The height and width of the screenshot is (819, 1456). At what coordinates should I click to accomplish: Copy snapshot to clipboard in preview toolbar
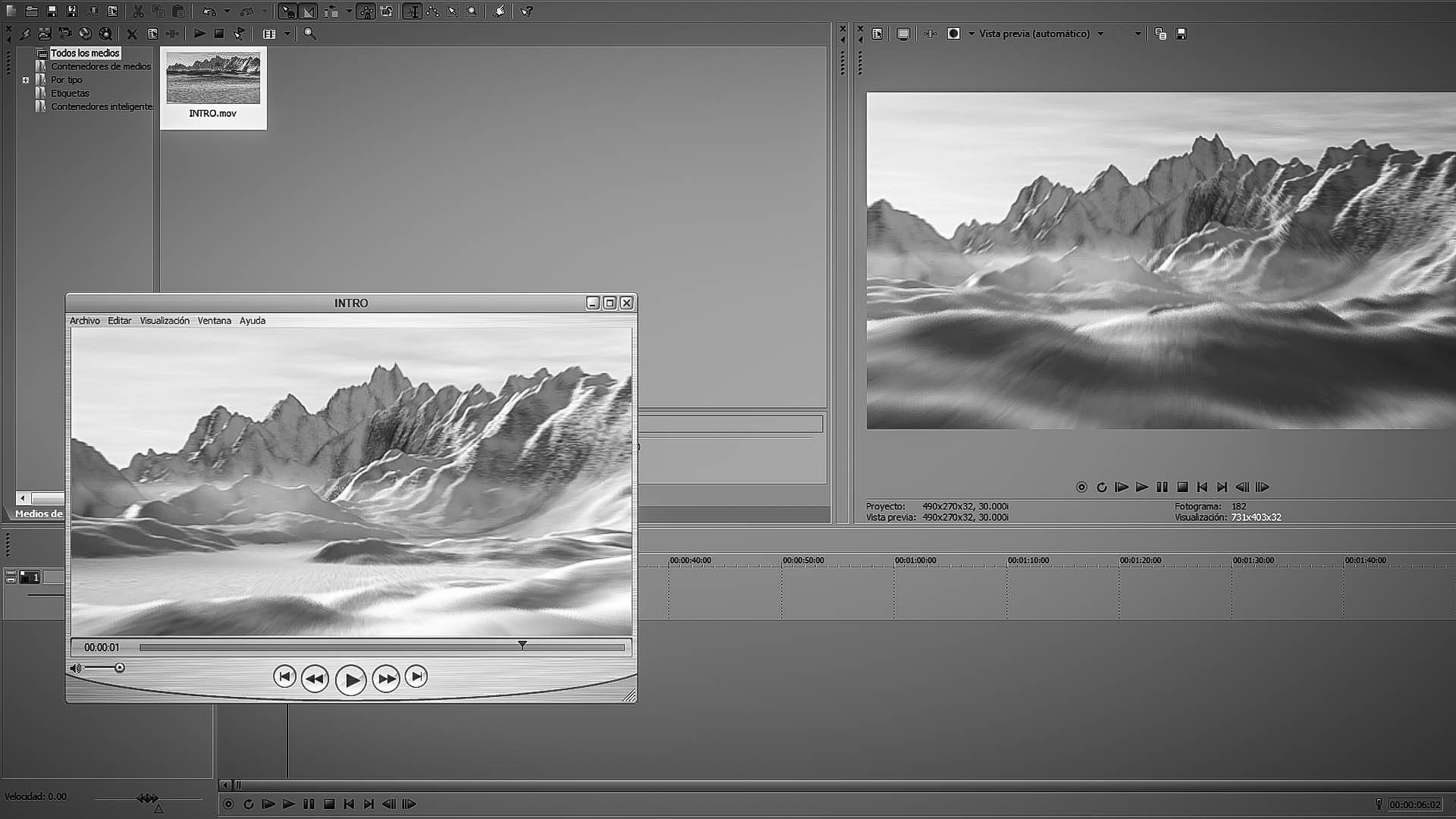[1160, 33]
